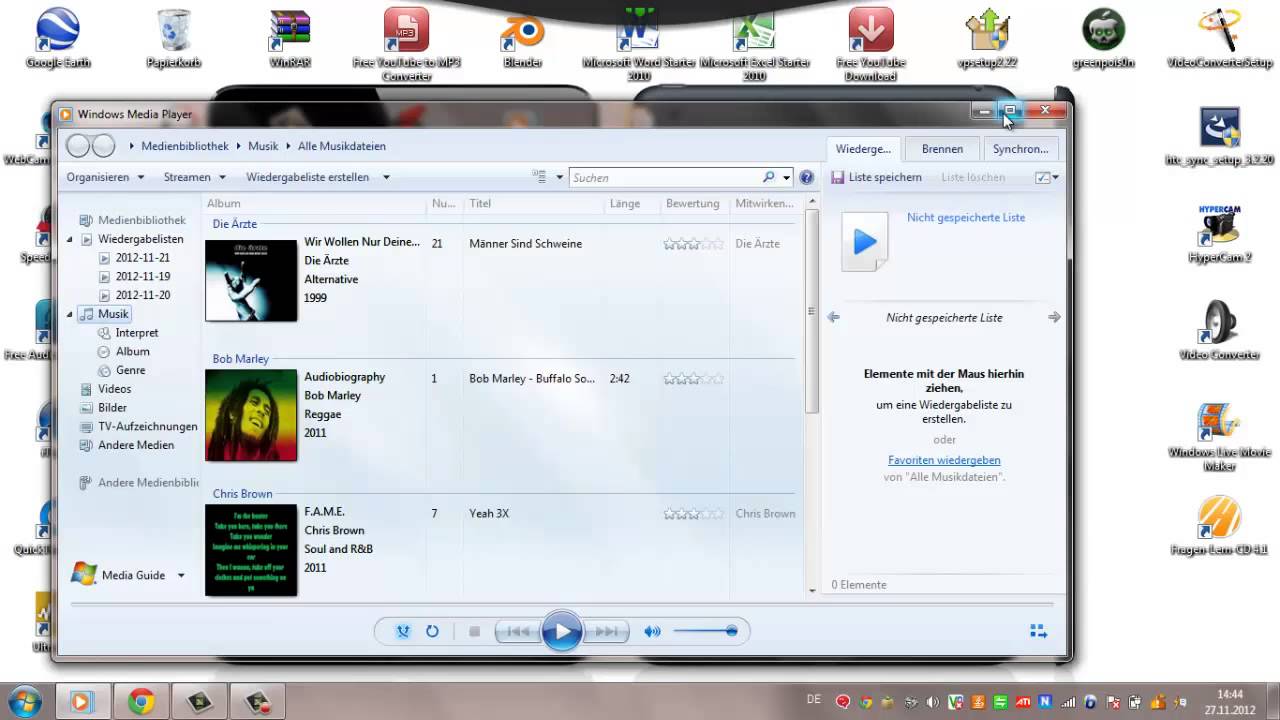The width and height of the screenshot is (1280, 720).
Task: Open the Streamen menu
Action: [194, 177]
